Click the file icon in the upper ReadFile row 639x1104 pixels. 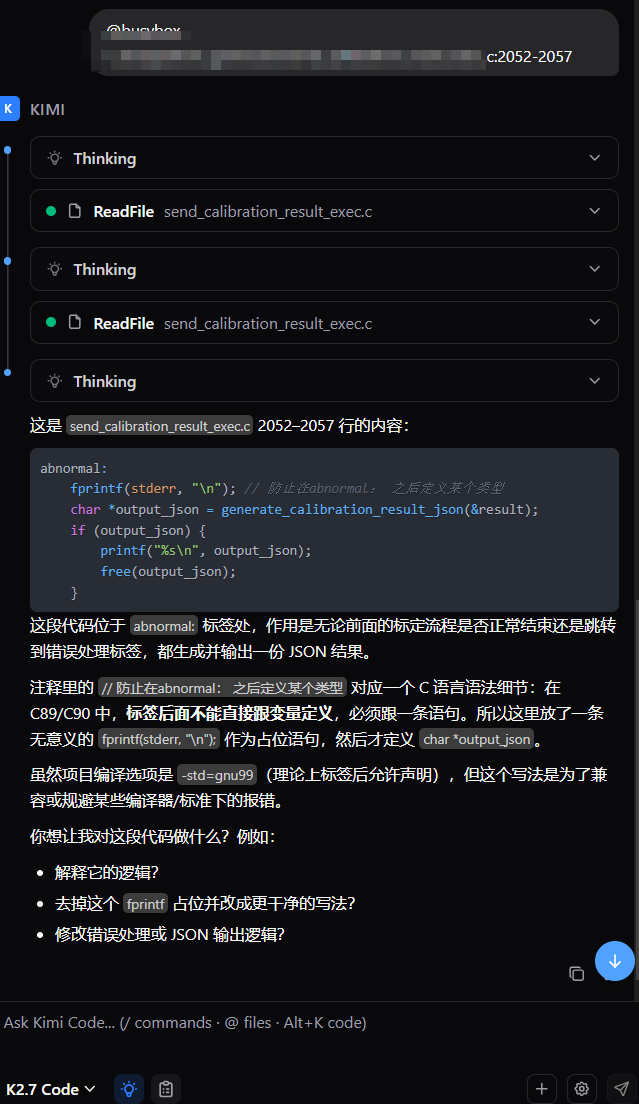tap(75, 211)
